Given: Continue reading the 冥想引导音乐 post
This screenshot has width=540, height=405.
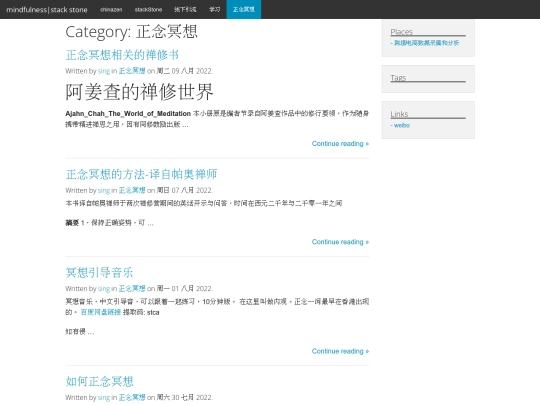Looking at the screenshot, I should (340, 351).
